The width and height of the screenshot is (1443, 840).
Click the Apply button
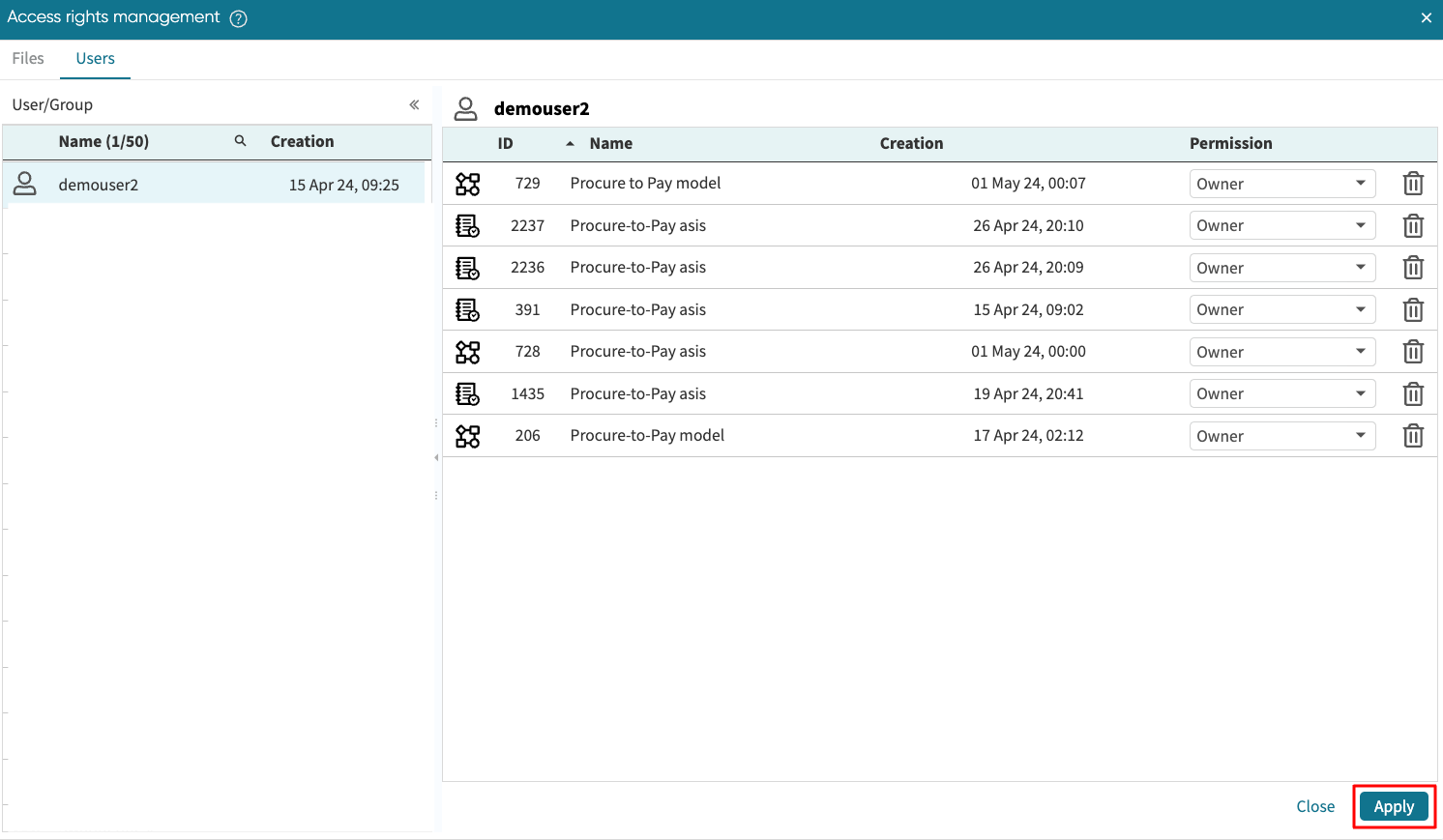click(x=1393, y=806)
